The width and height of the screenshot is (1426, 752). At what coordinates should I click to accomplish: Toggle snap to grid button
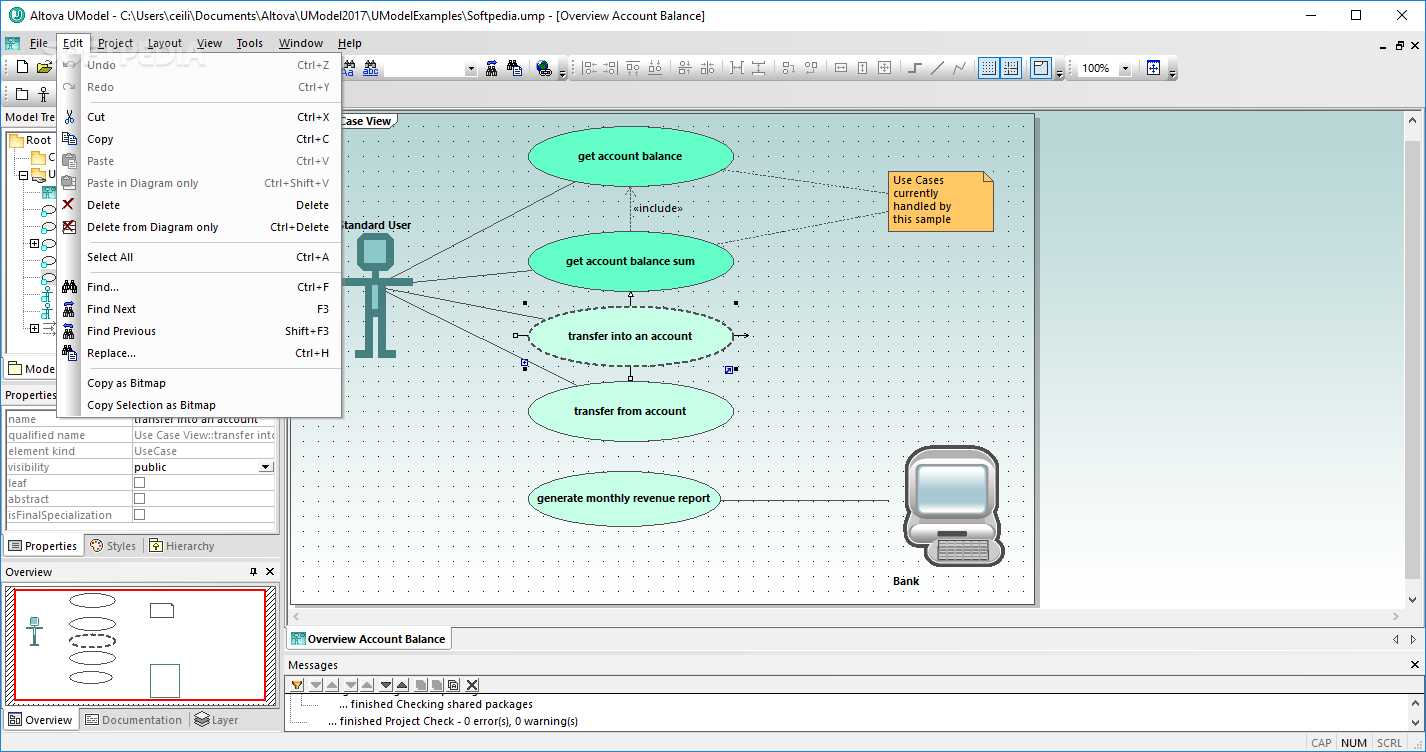tap(1010, 68)
